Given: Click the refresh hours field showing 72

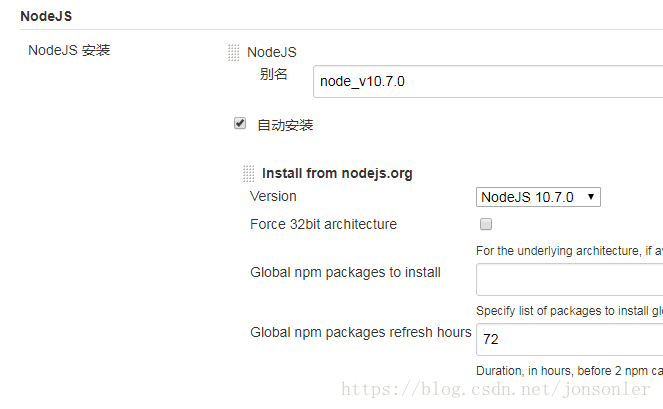Looking at the screenshot, I should click(x=569, y=339).
